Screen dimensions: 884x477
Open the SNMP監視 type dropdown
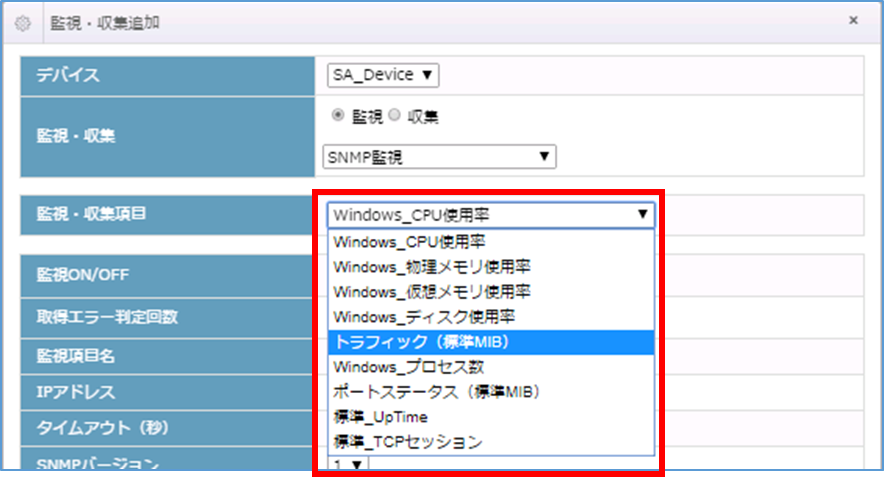point(439,157)
